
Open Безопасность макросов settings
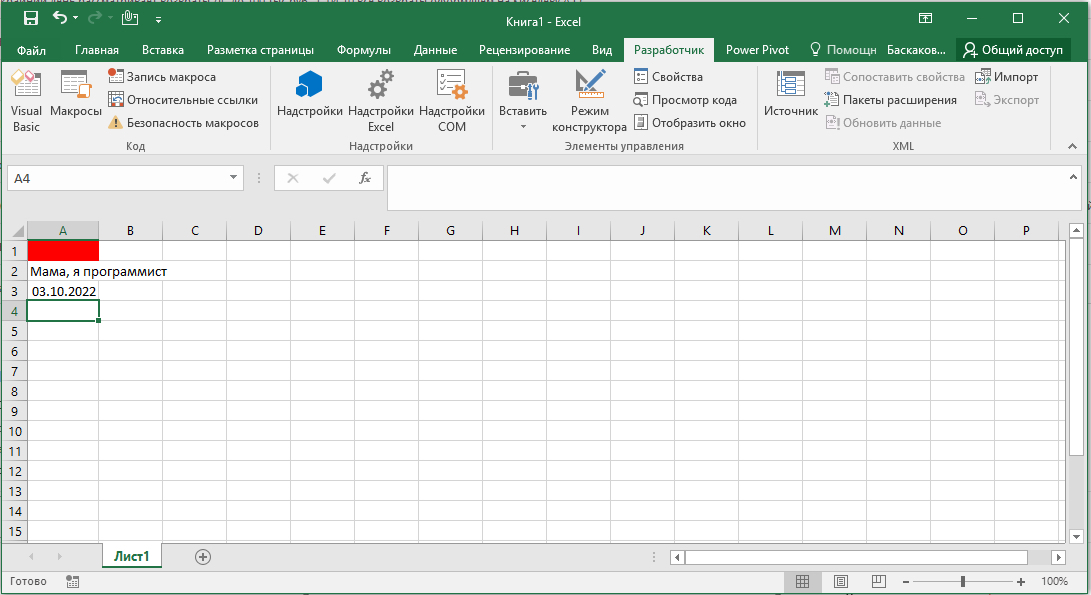(x=183, y=123)
